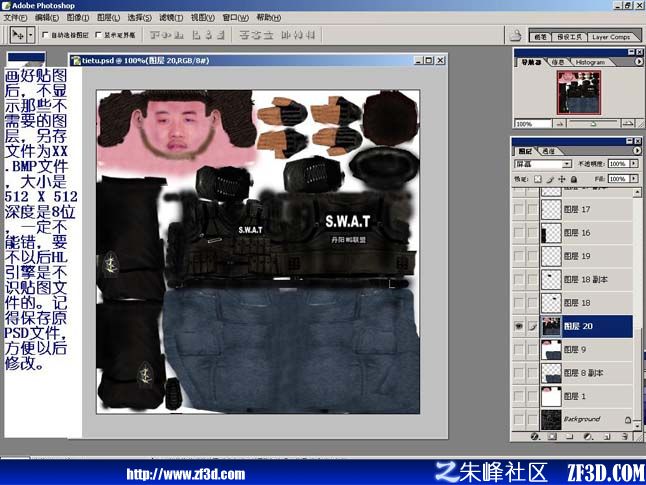This screenshot has width=646, height=485.
Task: Toggle lock position icon
Action: click(562, 179)
